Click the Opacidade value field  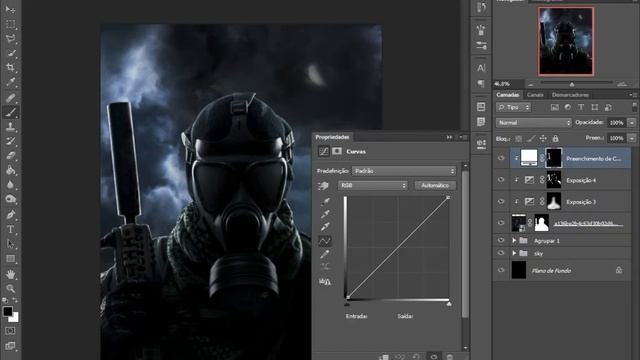coord(617,122)
